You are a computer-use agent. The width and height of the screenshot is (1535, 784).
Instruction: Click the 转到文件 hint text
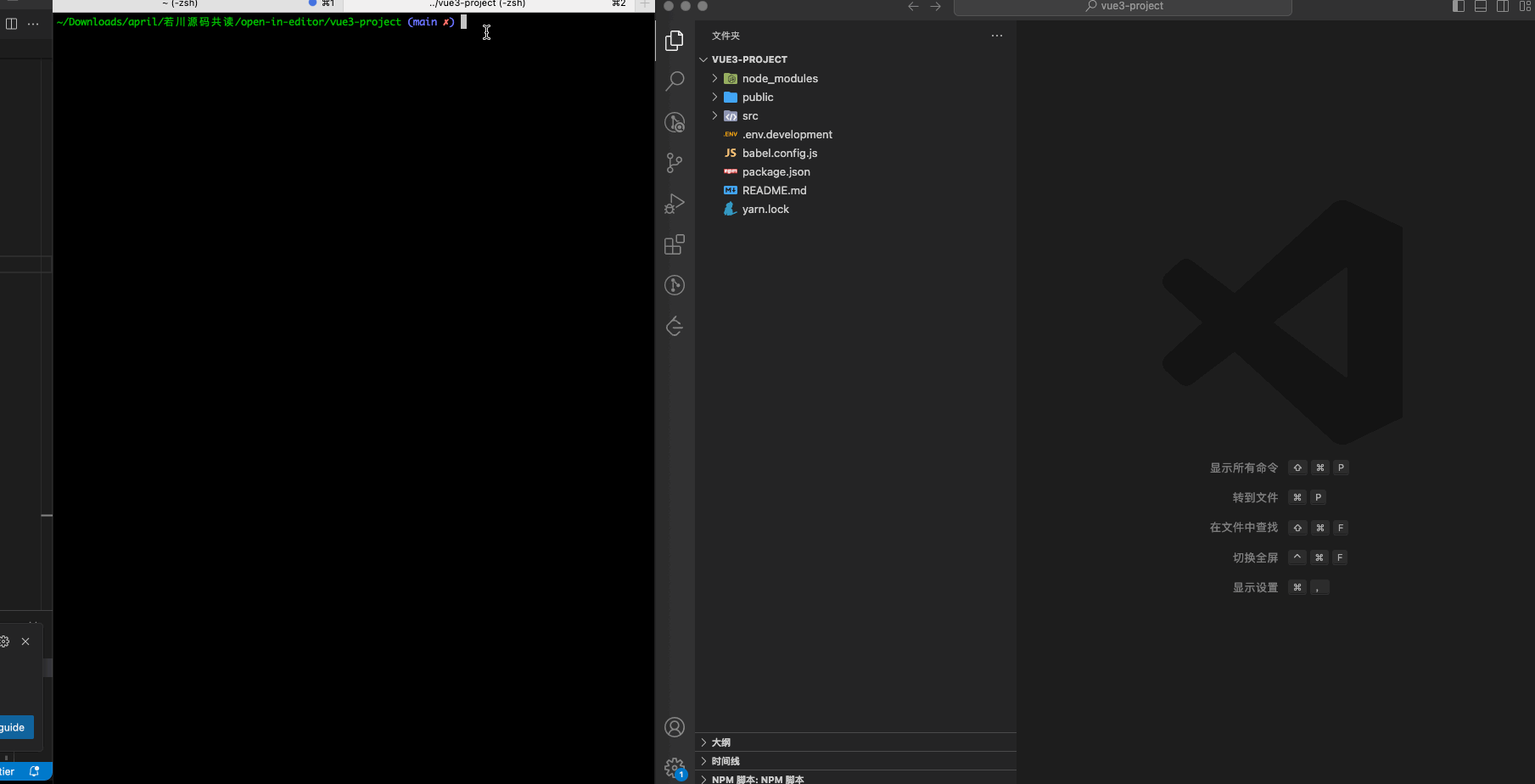coord(1255,497)
